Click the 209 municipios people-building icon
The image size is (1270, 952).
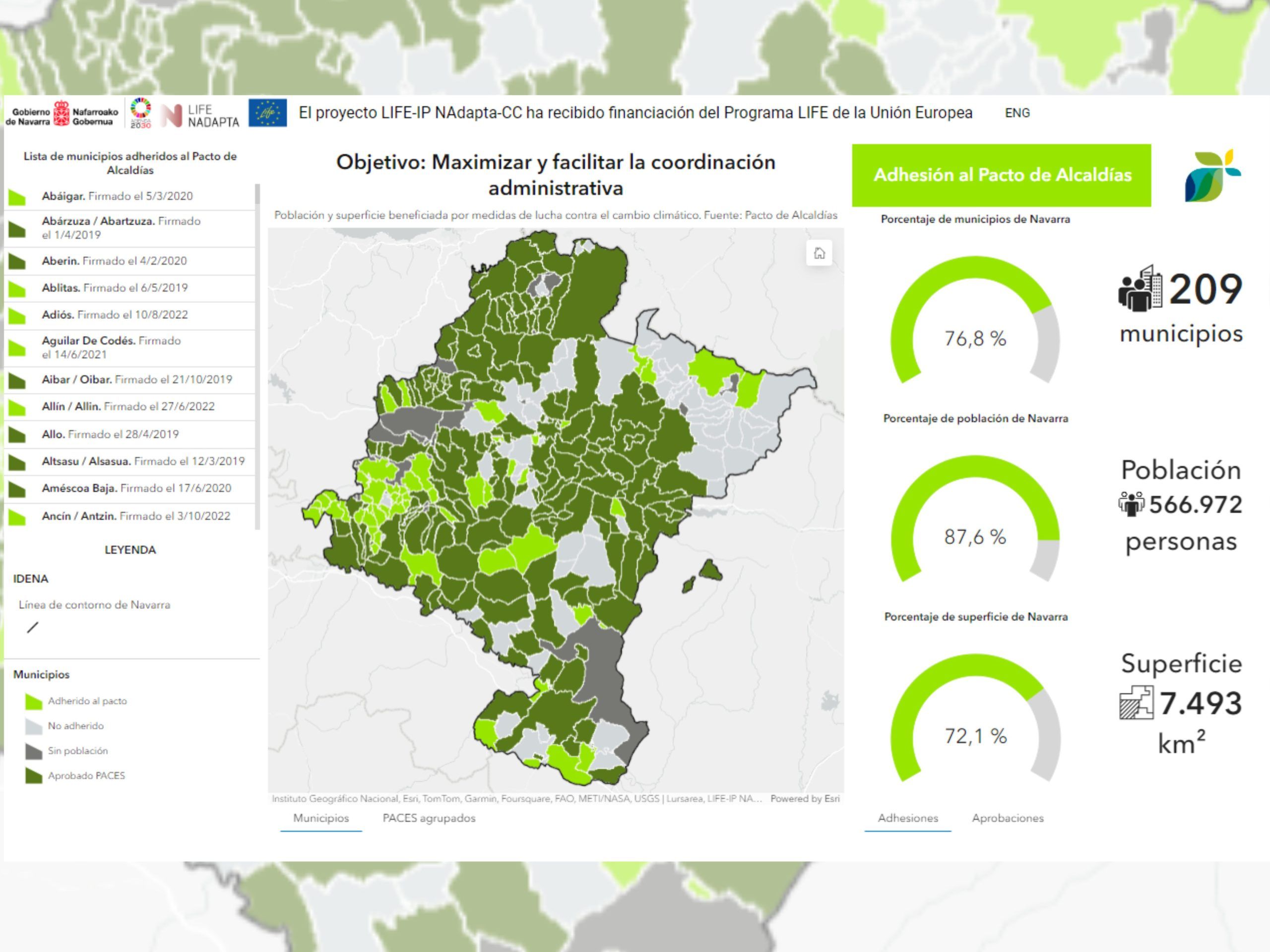point(1140,289)
